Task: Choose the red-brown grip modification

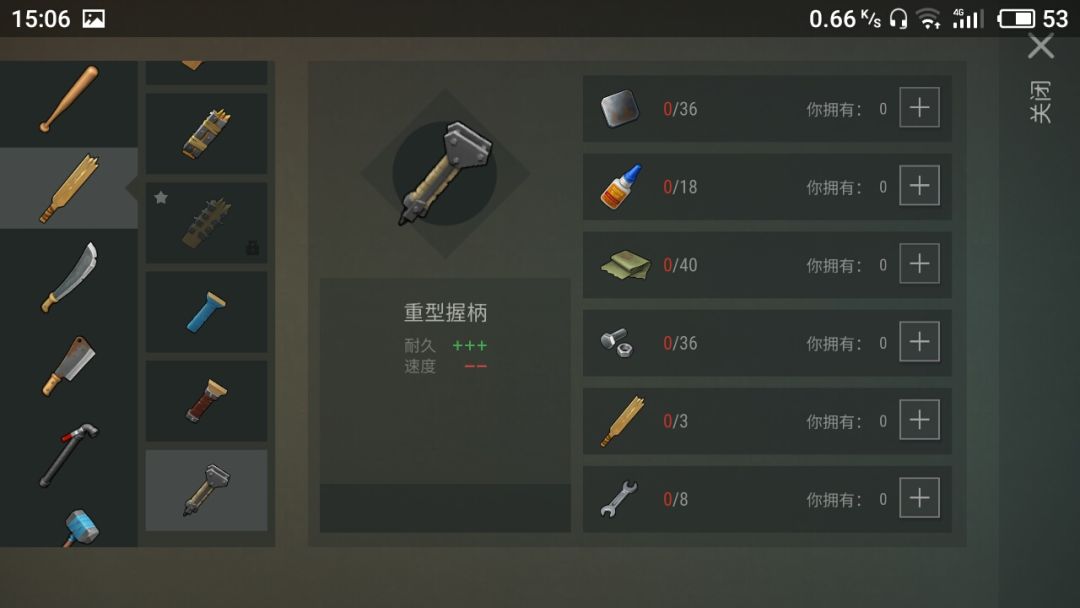Action: click(x=207, y=401)
